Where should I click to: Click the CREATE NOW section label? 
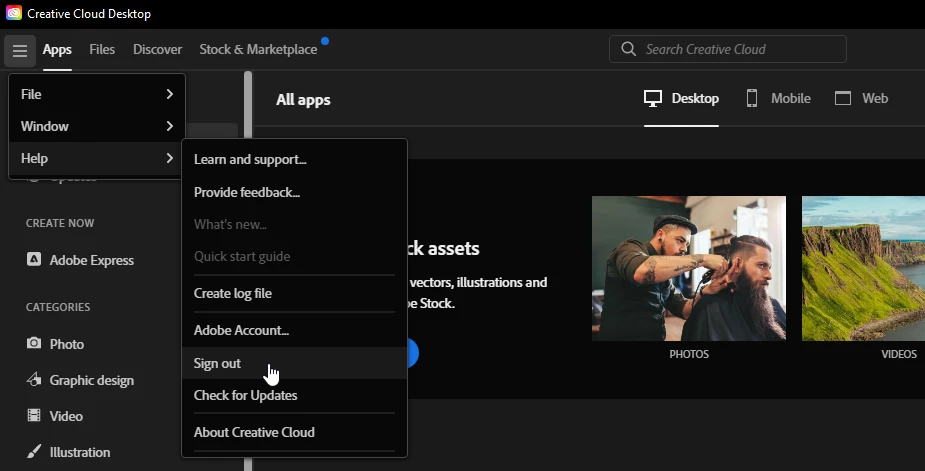[x=60, y=223]
